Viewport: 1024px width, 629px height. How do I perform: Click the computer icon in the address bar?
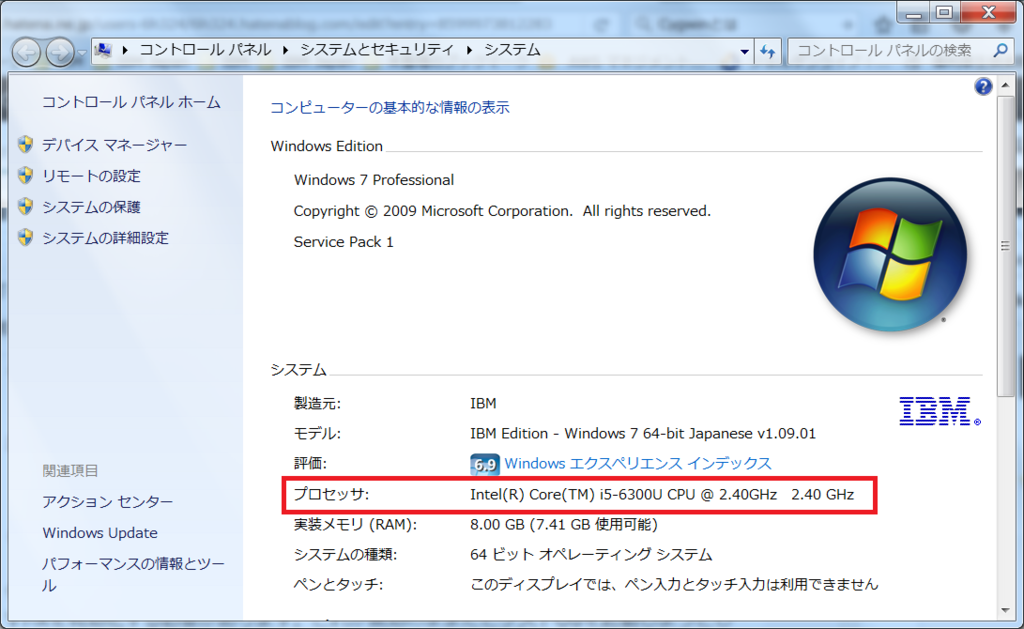coord(103,50)
